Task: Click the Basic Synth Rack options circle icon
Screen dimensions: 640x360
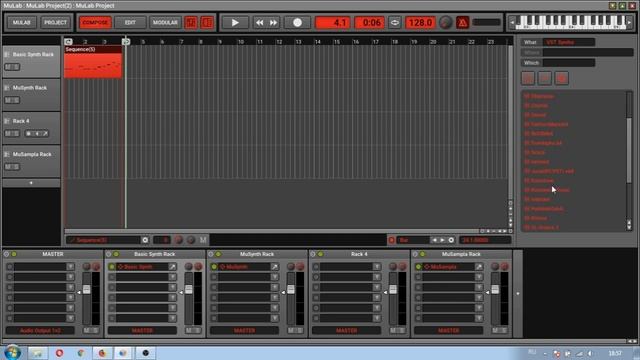Action: pos(109,254)
